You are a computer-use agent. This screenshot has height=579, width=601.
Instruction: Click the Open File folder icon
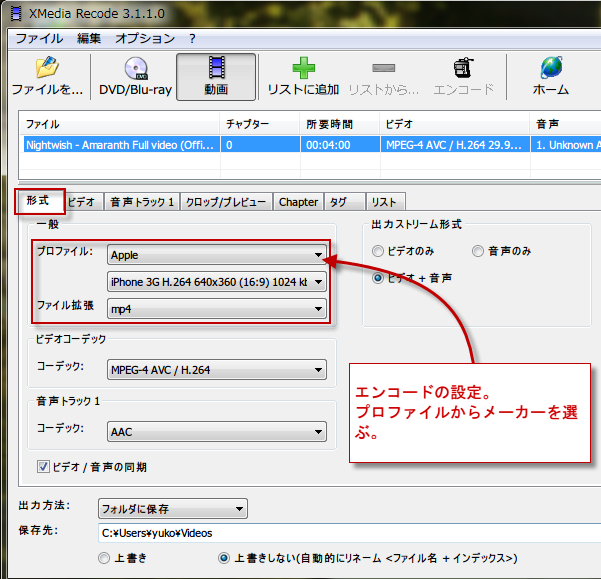point(46,69)
